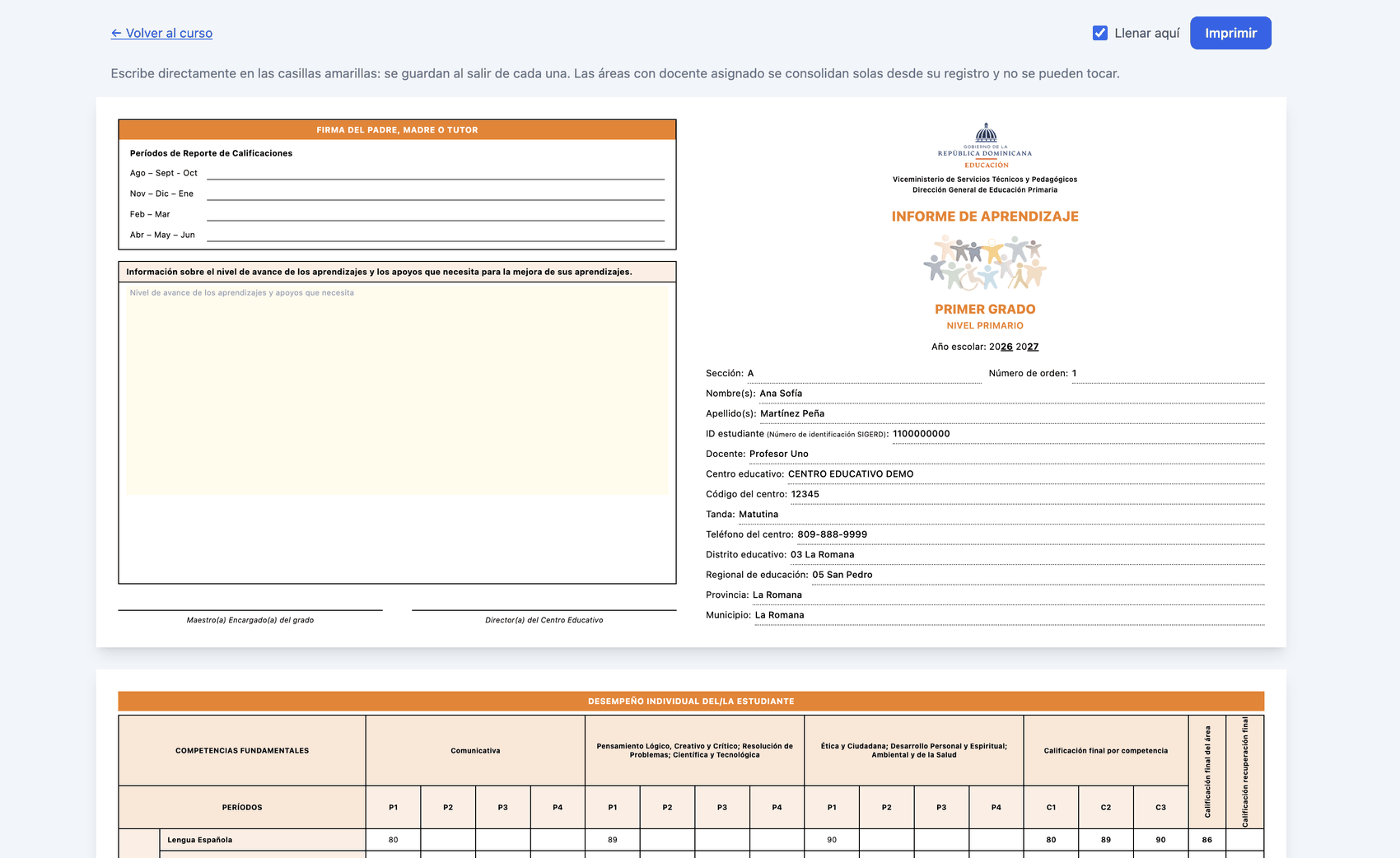Click the Pensamiento Lógico, Creativo y Crítico header
The height and width of the screenshot is (858, 1400).
[x=694, y=751]
